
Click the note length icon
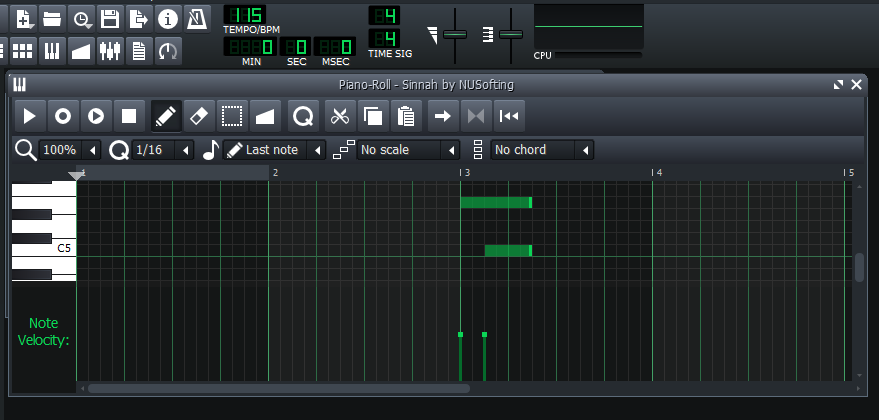[x=210, y=150]
